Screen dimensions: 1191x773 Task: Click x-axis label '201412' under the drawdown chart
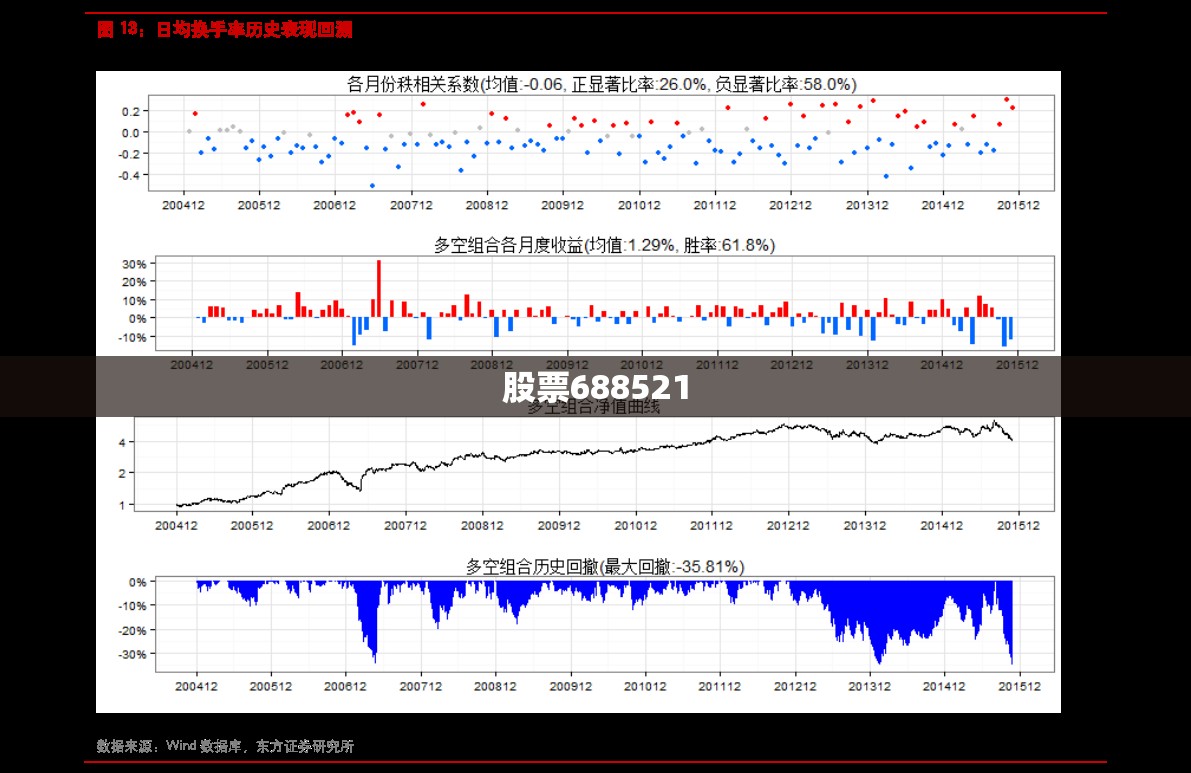coord(943,686)
